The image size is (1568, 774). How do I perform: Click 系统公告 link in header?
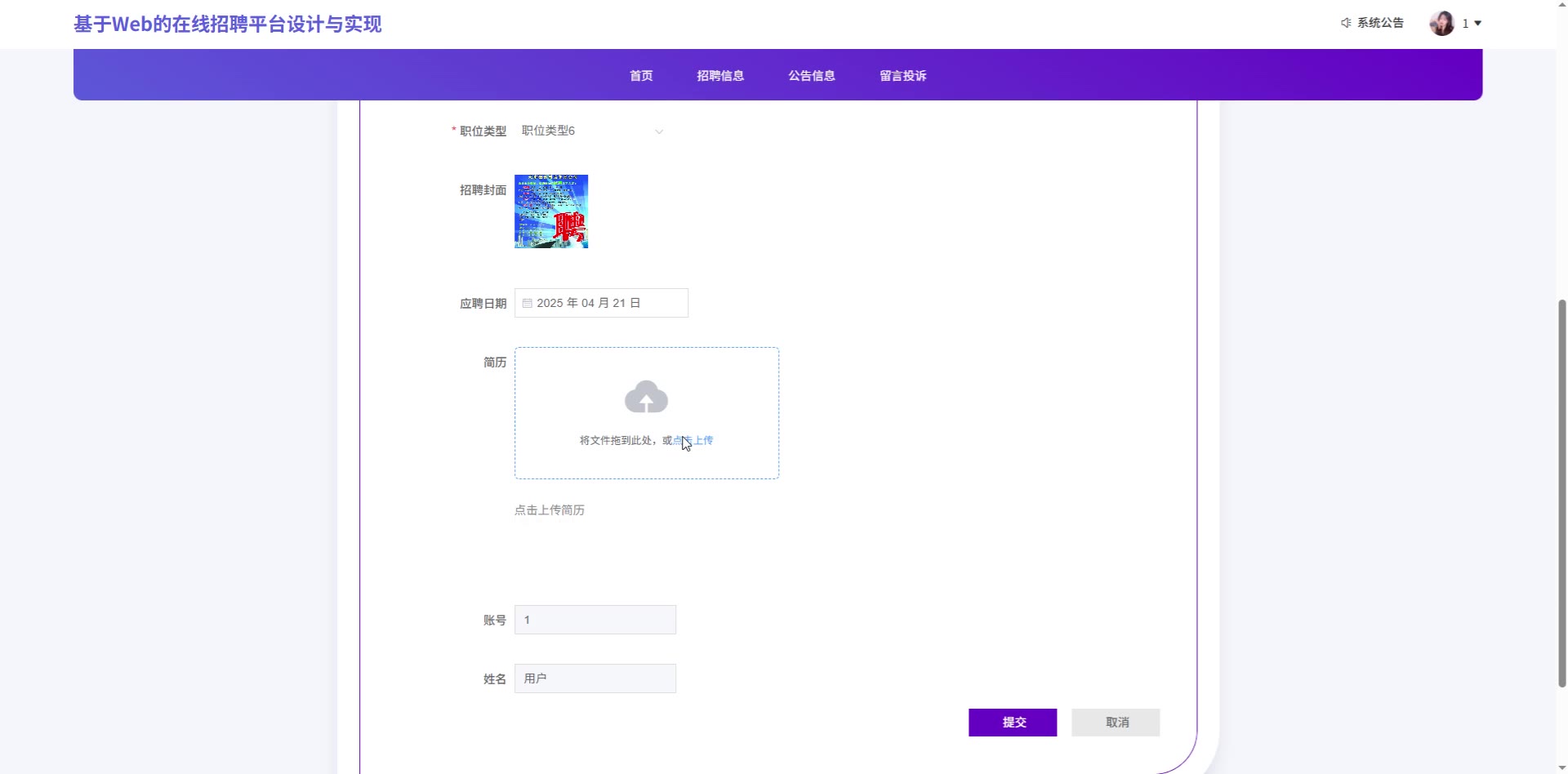point(1380,23)
